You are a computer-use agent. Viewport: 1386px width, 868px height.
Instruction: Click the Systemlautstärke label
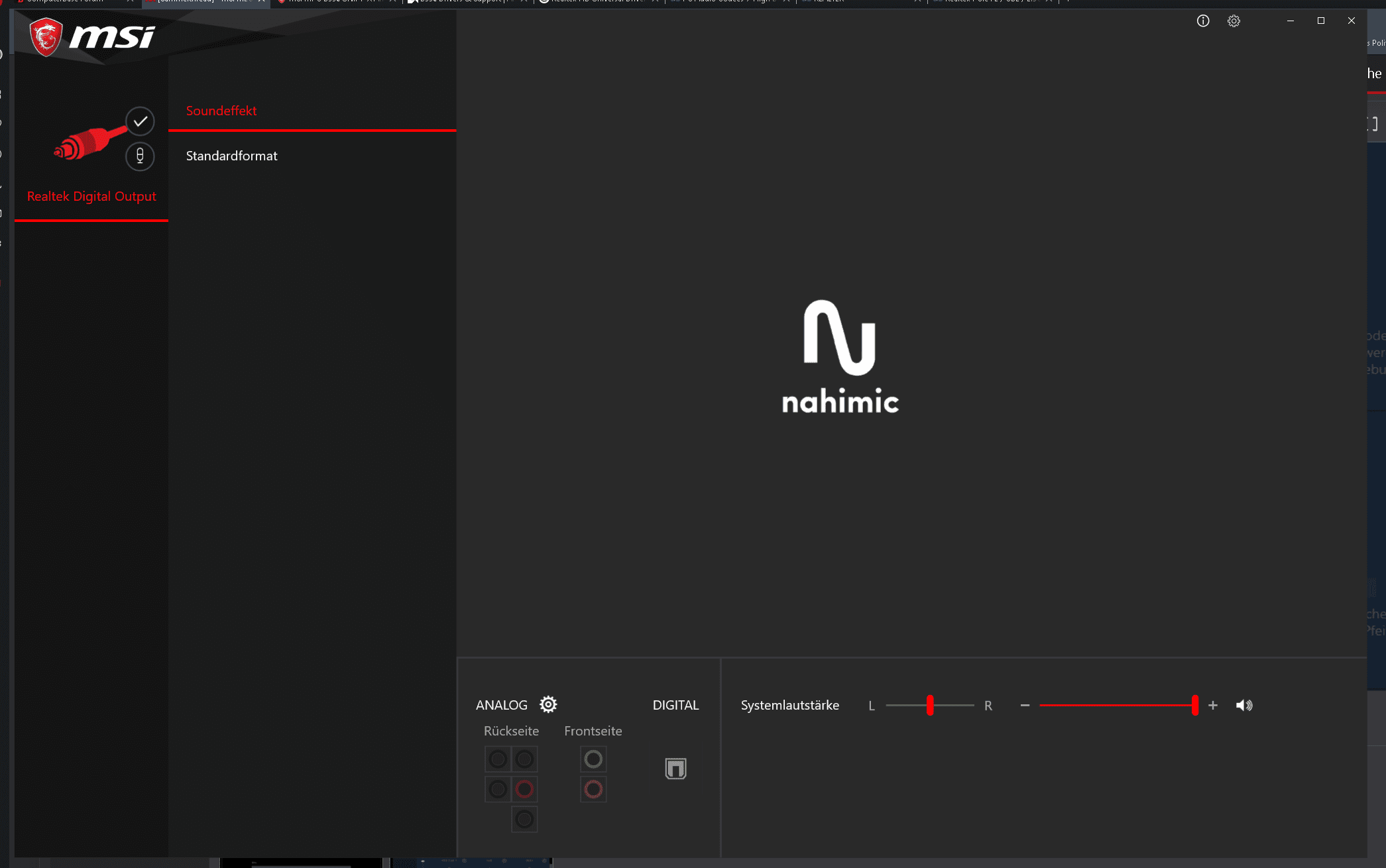pos(790,705)
